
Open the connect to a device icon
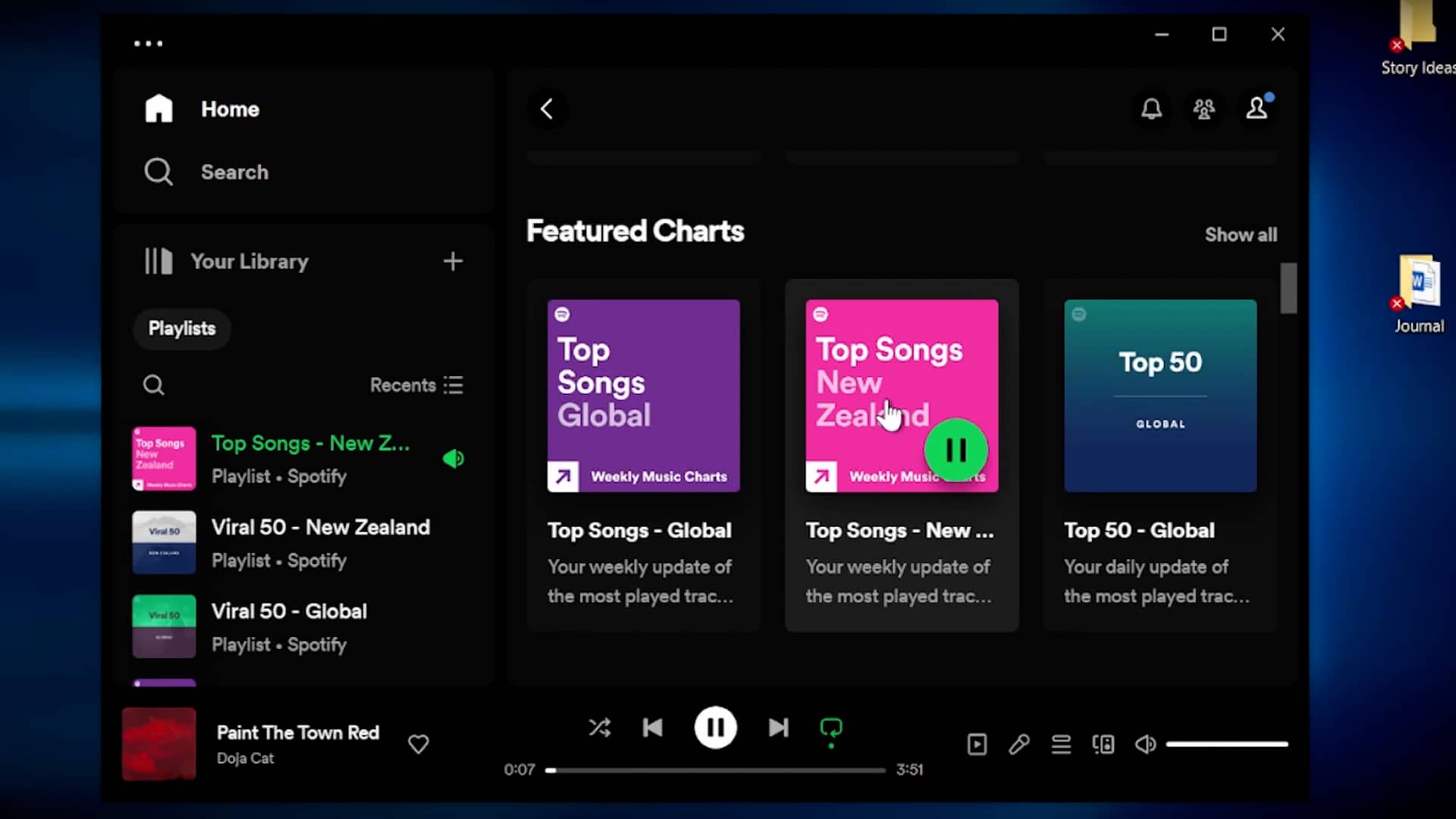(x=1103, y=745)
